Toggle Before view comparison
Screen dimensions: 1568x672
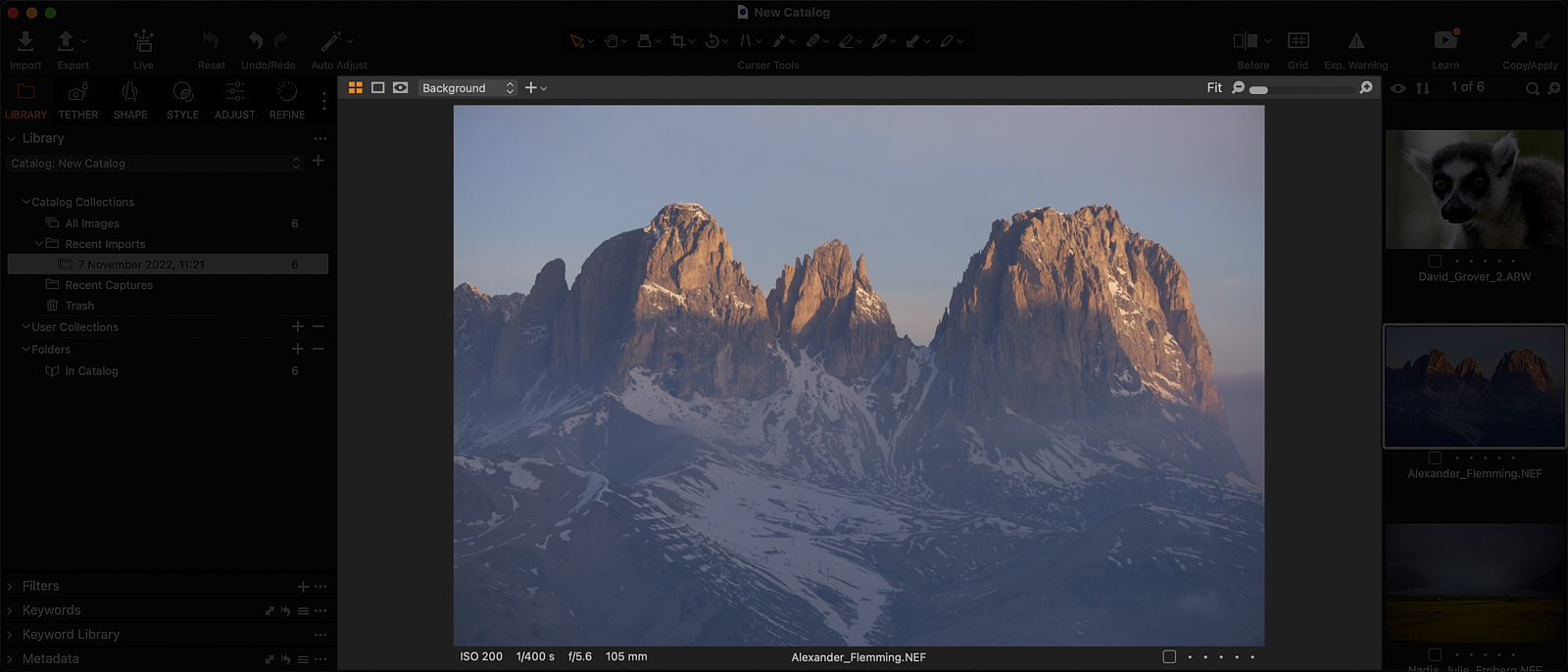[1246, 40]
